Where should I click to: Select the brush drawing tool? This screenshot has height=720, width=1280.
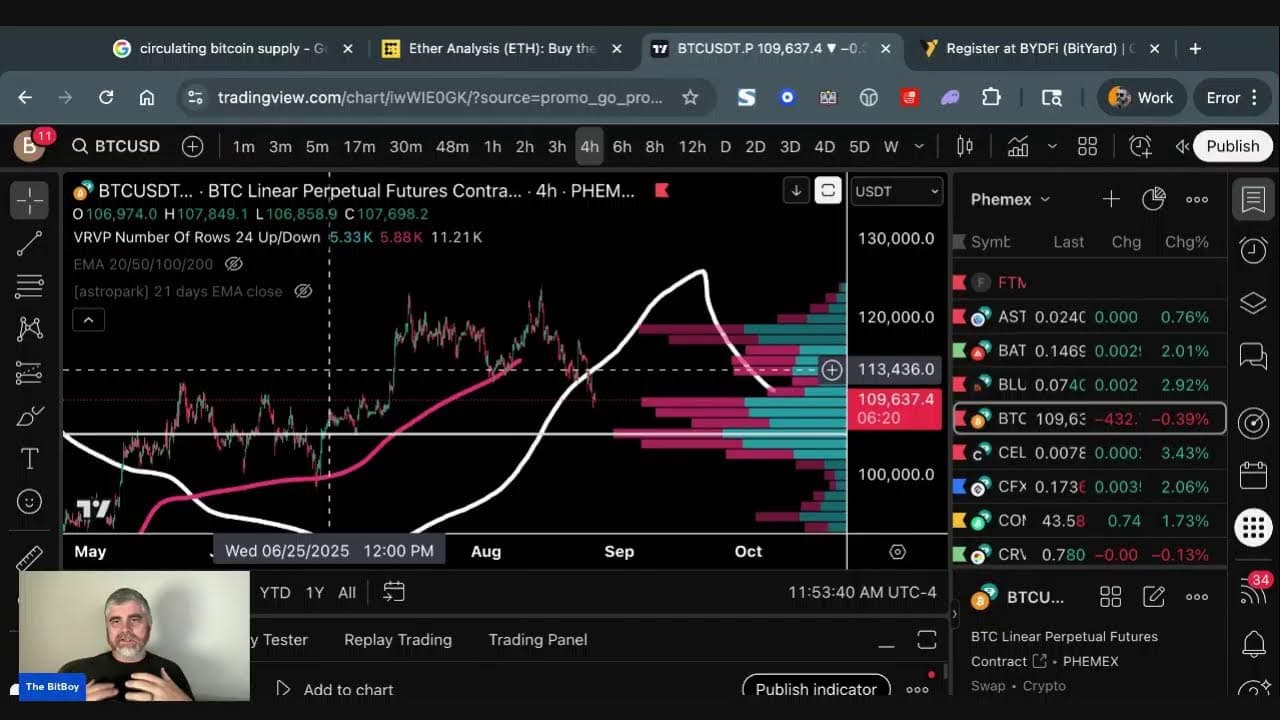pyautogui.click(x=30, y=415)
